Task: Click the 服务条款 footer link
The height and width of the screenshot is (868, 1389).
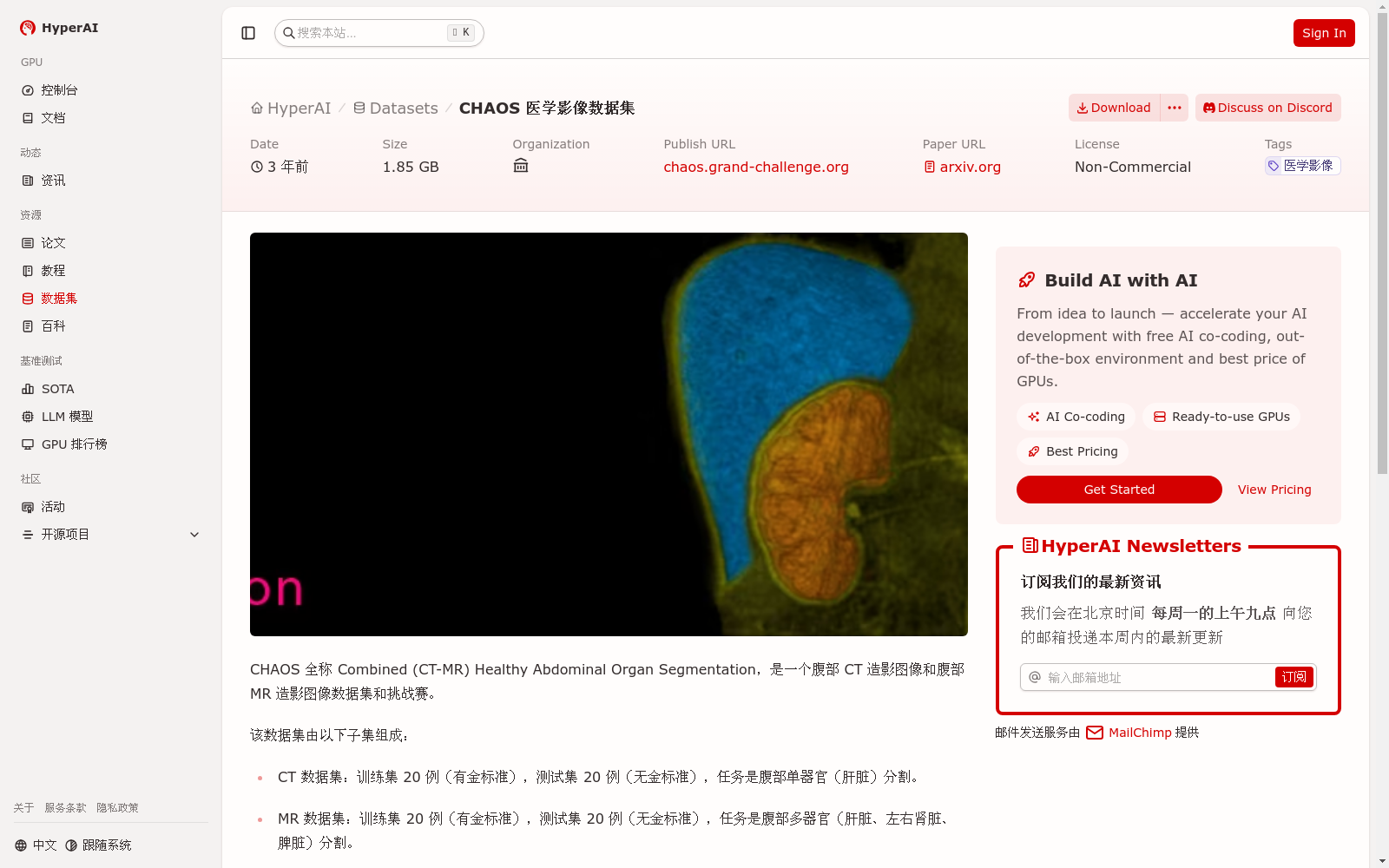Action: pyautogui.click(x=66, y=808)
